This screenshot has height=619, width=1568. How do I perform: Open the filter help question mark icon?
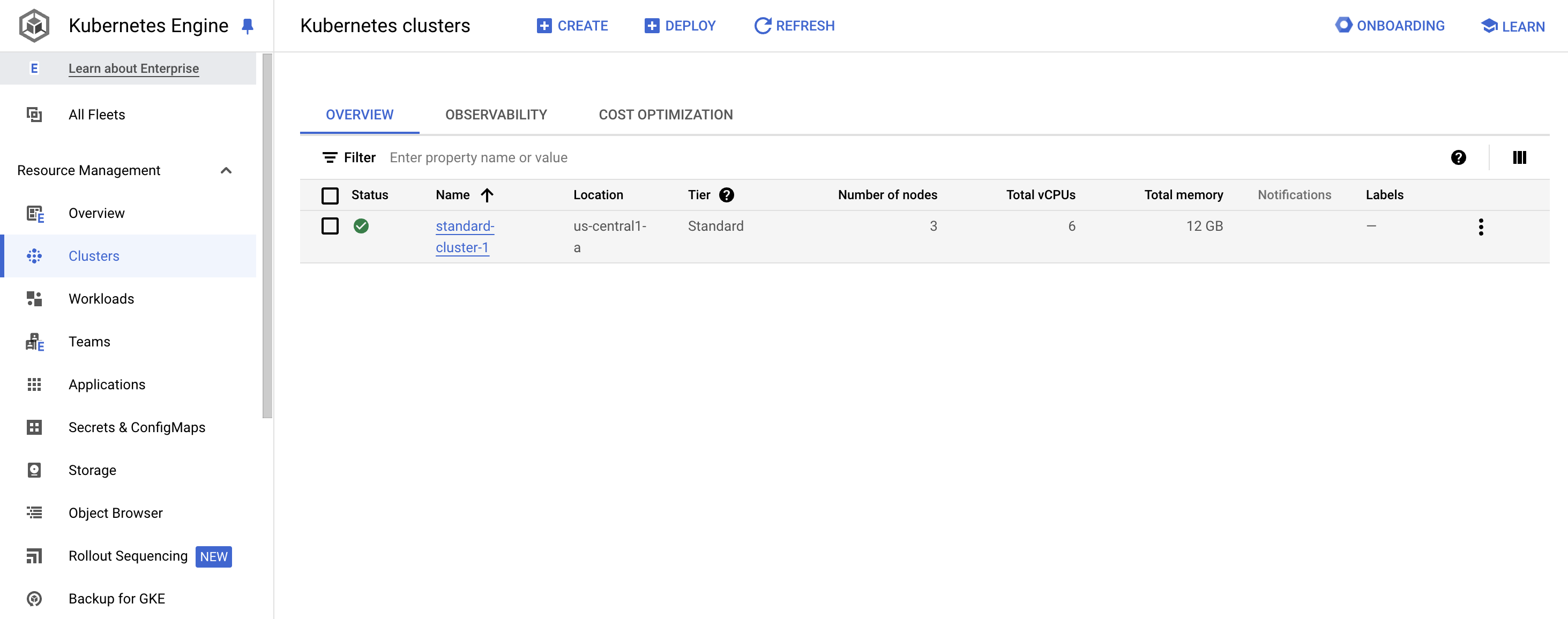pos(1458,157)
